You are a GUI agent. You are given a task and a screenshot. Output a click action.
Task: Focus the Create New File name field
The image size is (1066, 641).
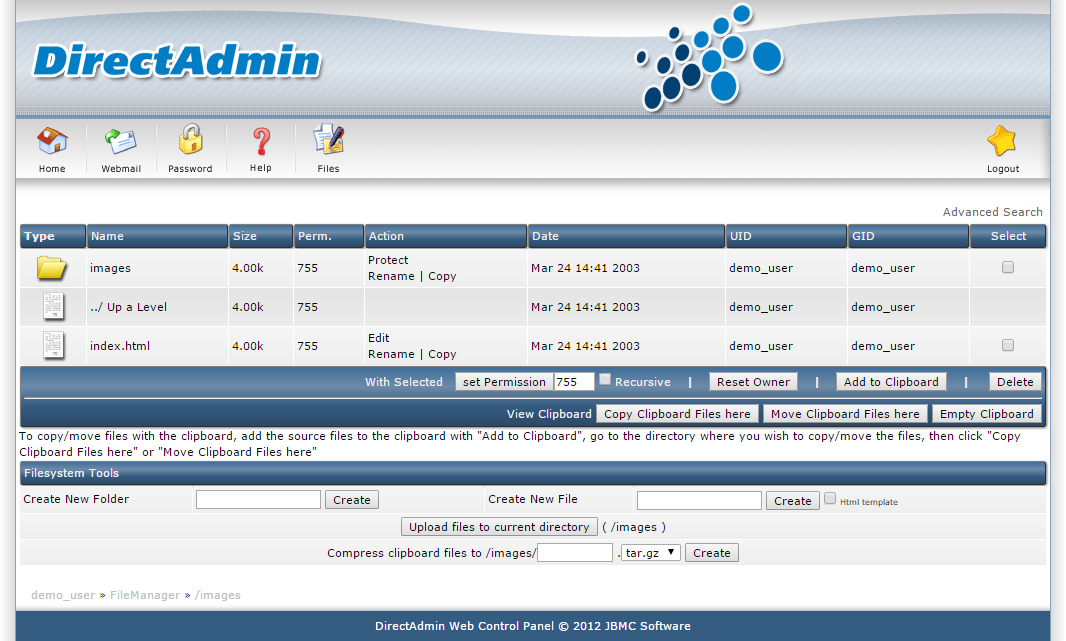699,500
